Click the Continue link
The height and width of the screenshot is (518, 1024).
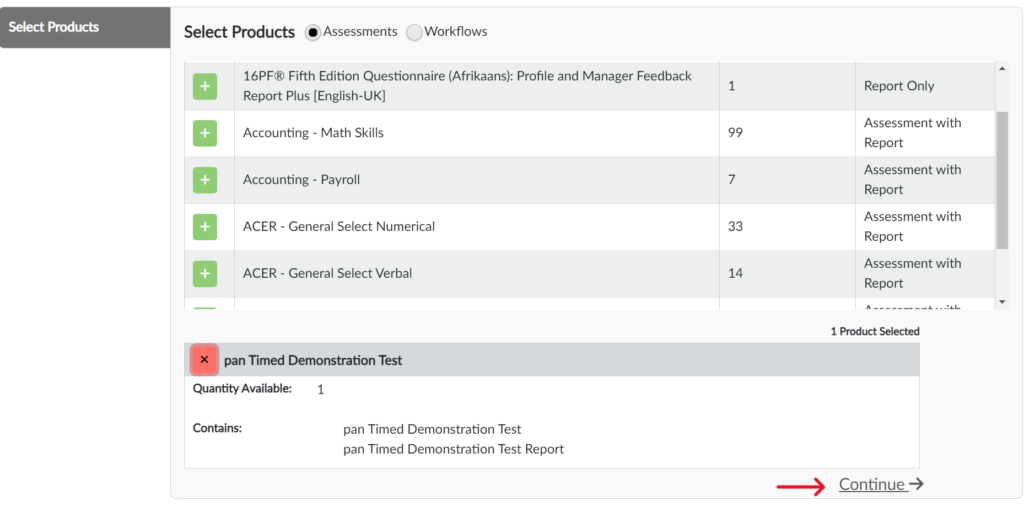pos(871,485)
